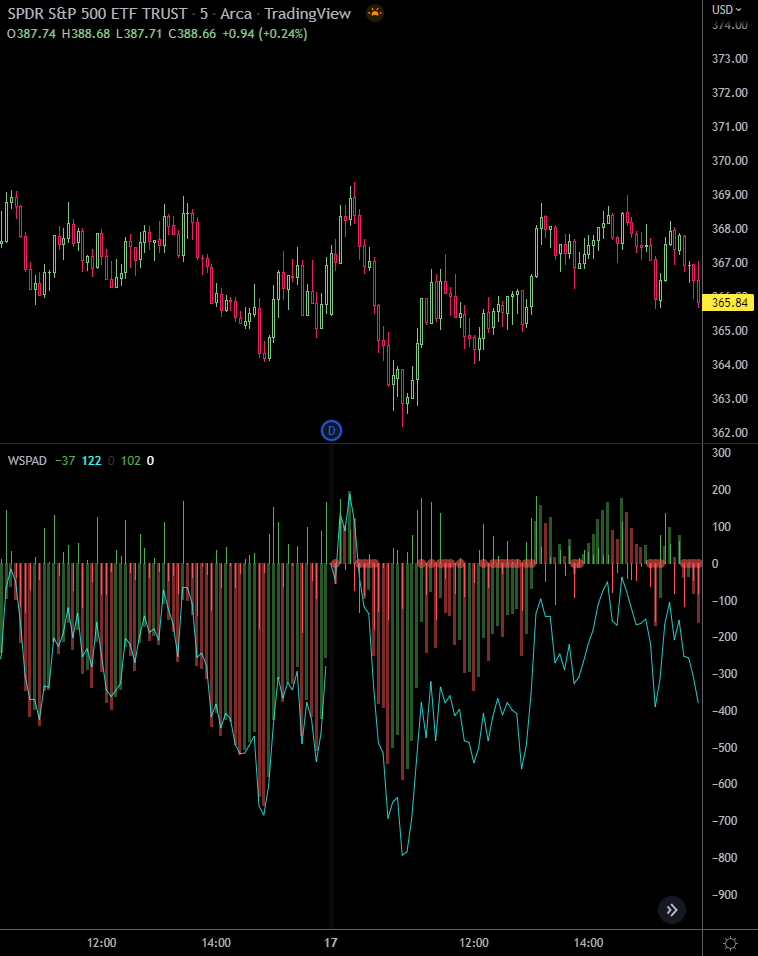Click the 373.00 price scale label
The width and height of the screenshot is (758, 956).
pyautogui.click(x=729, y=59)
